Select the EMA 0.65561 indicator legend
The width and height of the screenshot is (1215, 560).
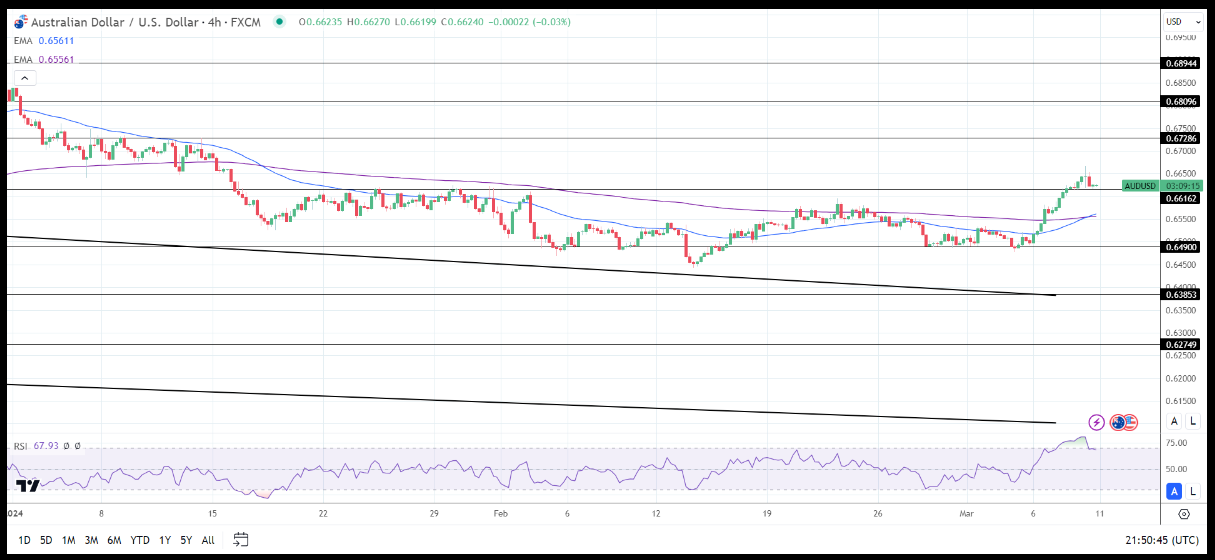(x=44, y=60)
